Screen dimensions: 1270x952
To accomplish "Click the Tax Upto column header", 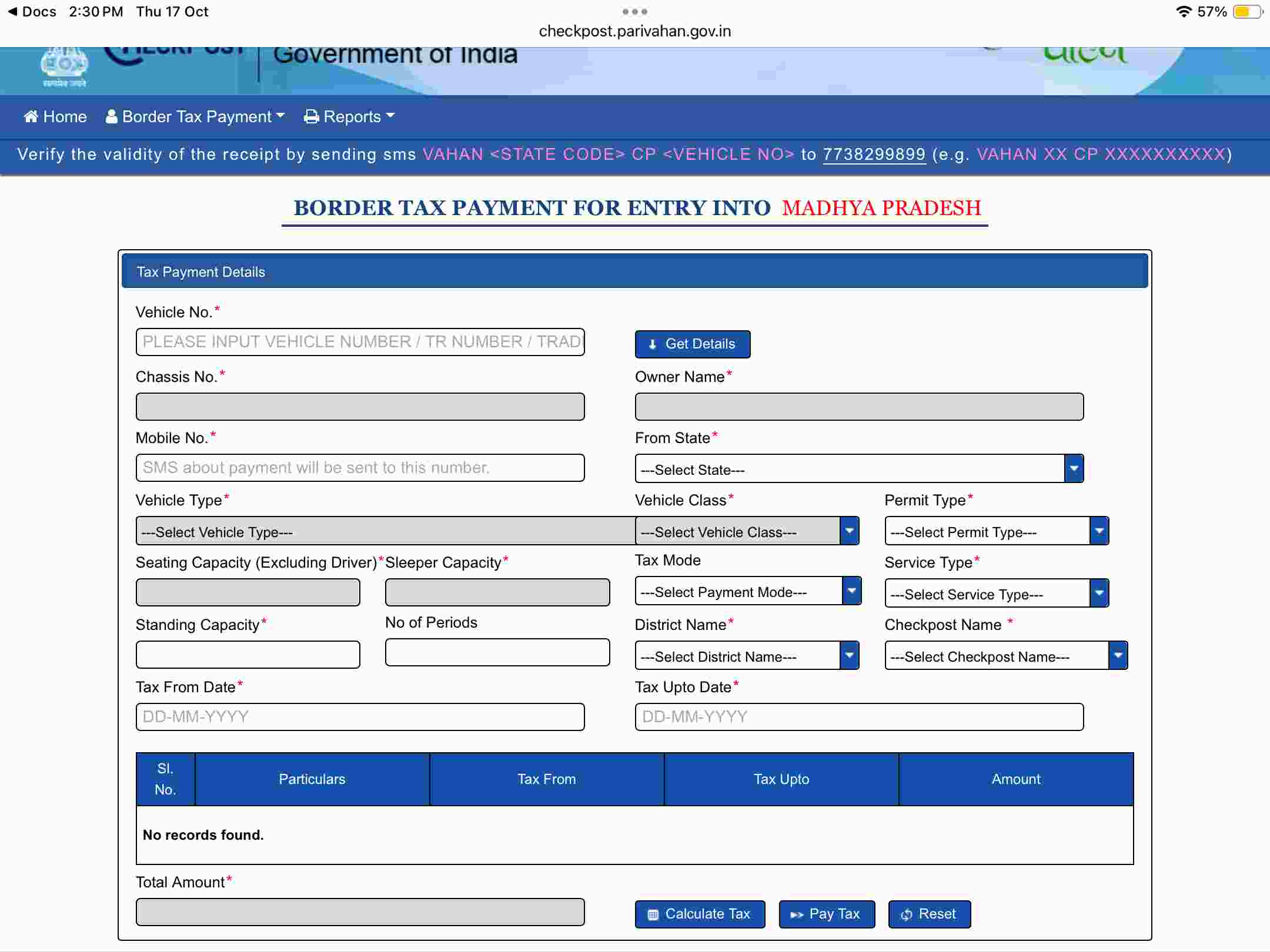I will point(781,779).
